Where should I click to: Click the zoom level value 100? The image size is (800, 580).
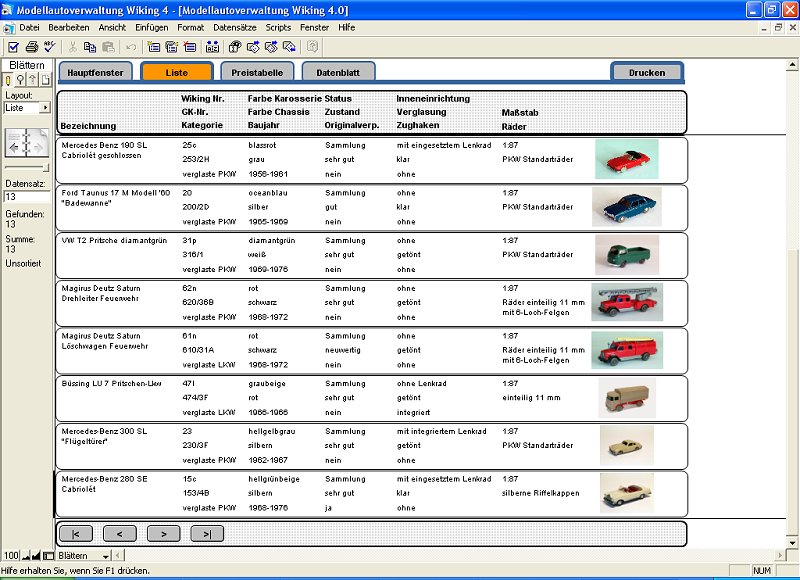[11, 556]
